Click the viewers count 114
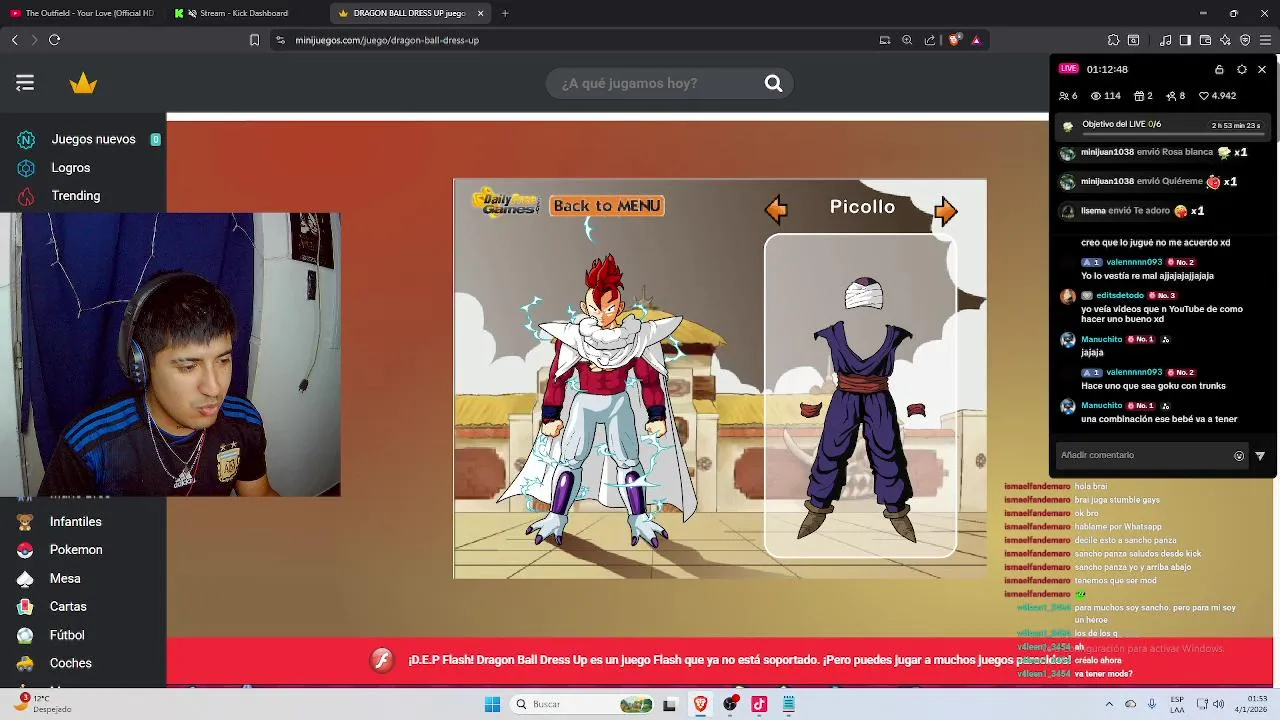This screenshot has height=720, width=1280. (1105, 96)
